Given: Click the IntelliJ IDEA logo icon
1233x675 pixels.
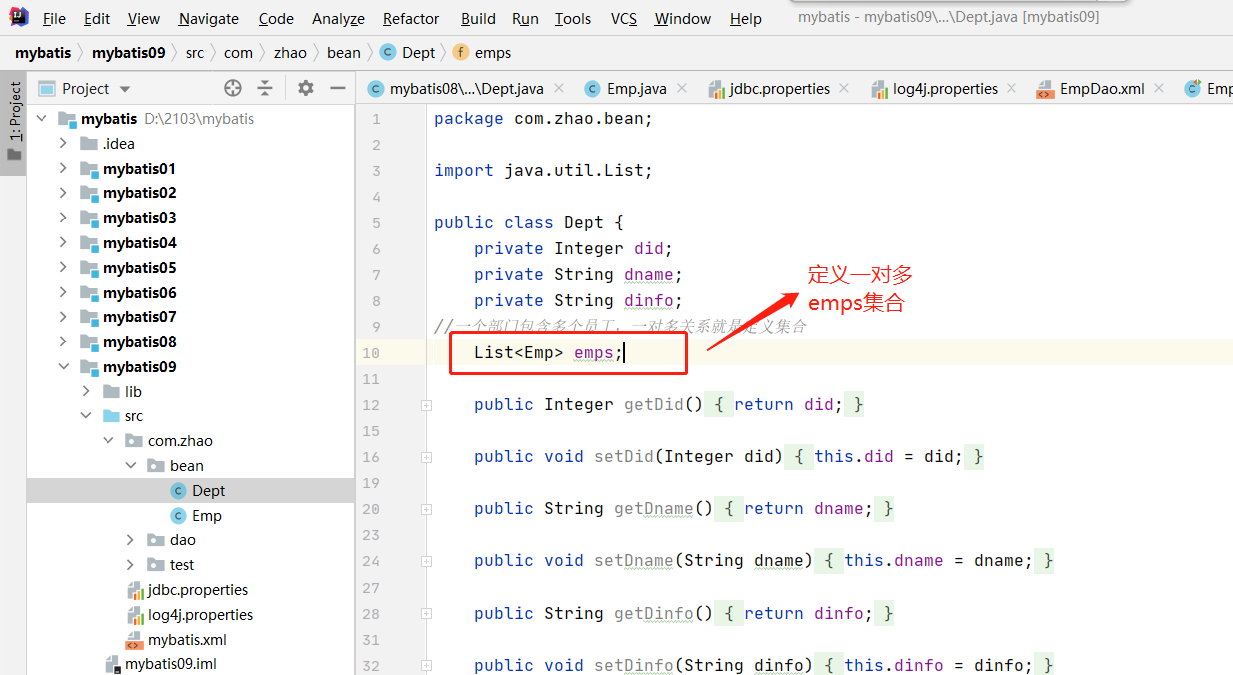Looking at the screenshot, I should tap(19, 17).
